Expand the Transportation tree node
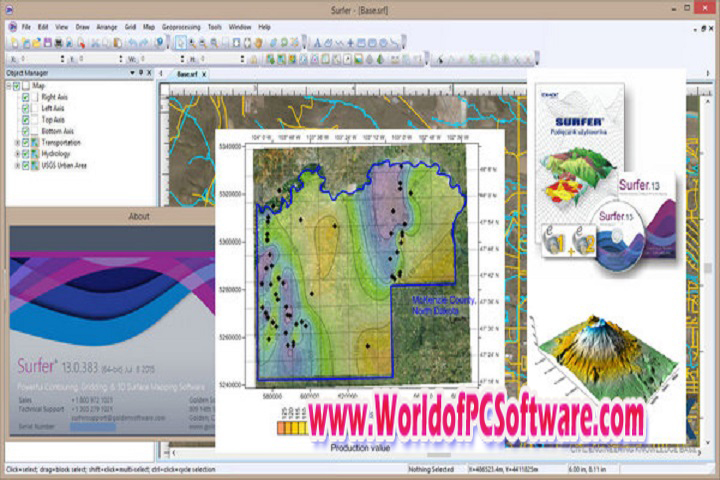 tap(17, 142)
